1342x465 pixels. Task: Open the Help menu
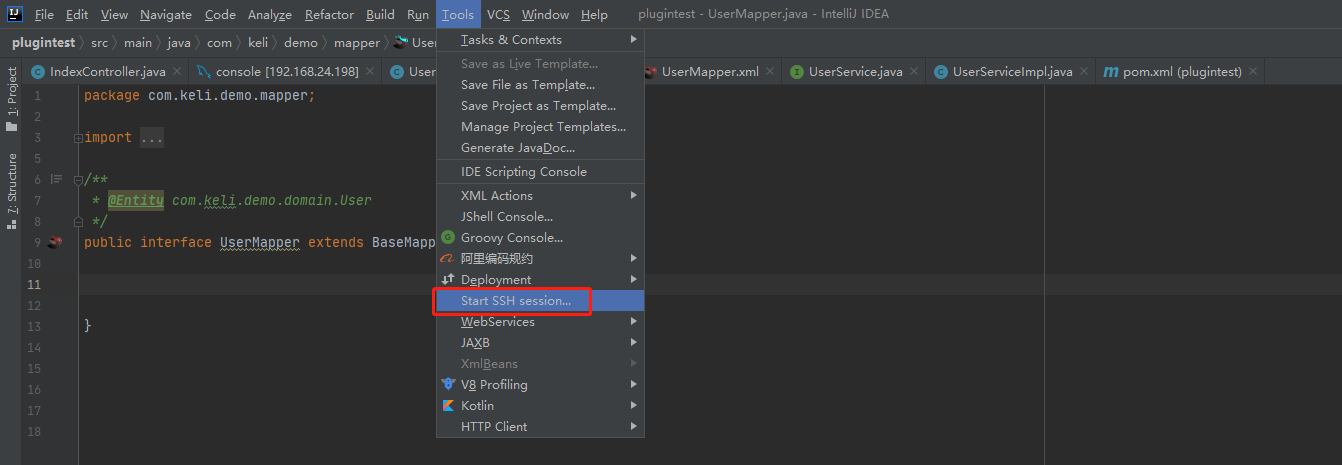point(594,14)
